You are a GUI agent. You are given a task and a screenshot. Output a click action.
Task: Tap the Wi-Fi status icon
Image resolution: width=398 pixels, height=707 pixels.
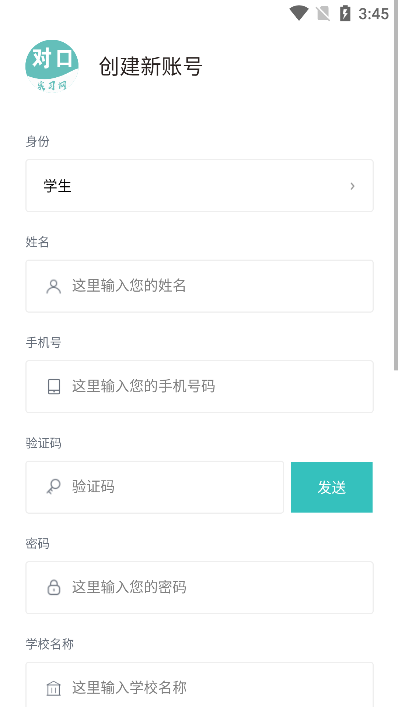click(x=298, y=13)
